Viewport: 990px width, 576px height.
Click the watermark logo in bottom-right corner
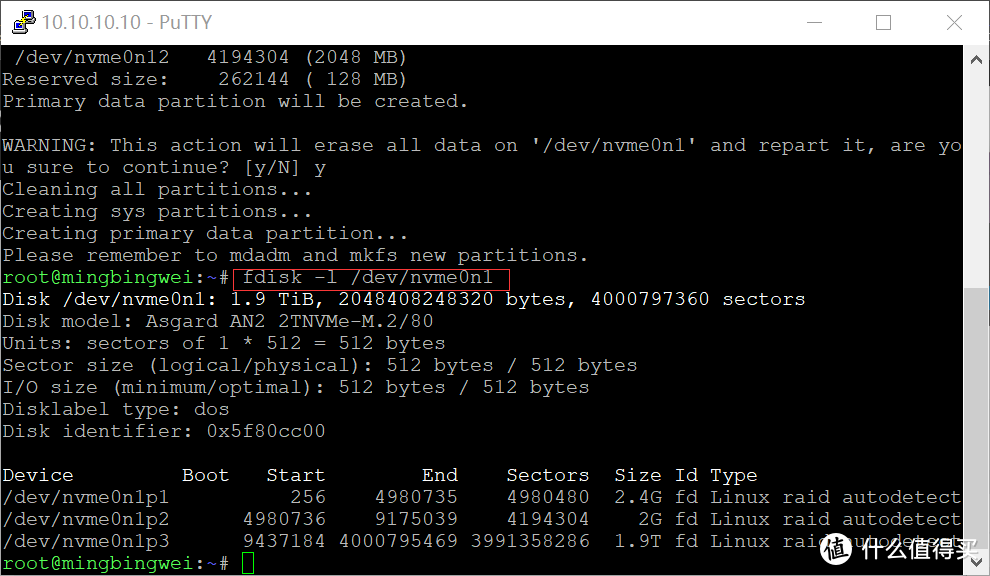900,546
